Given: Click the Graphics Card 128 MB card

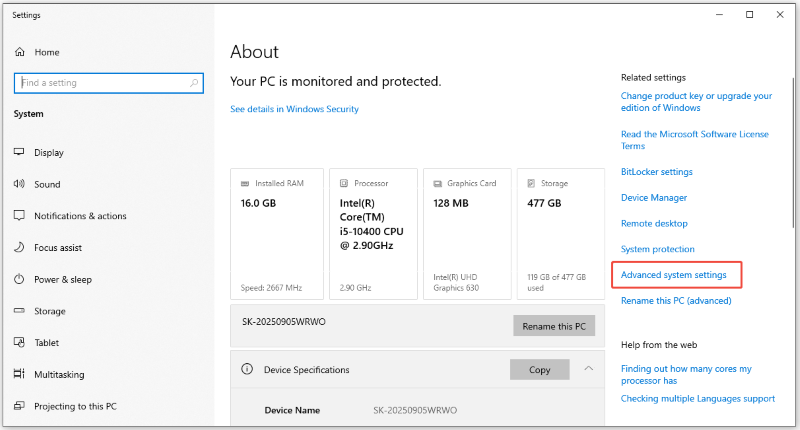Looking at the screenshot, I should click(467, 234).
